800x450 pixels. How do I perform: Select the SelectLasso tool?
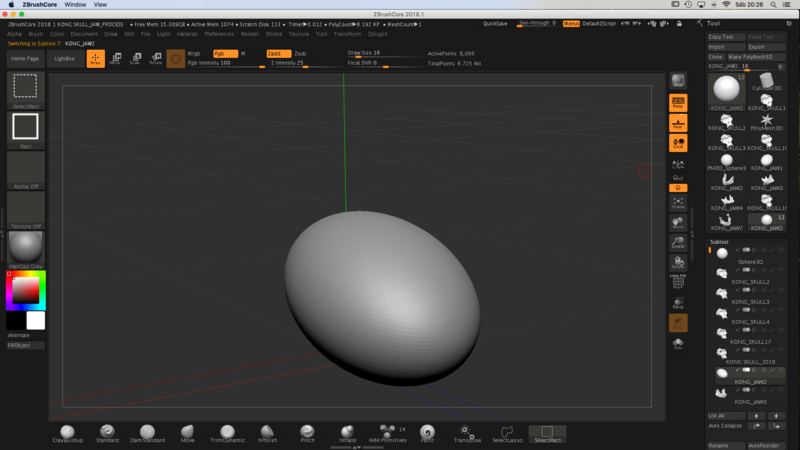pos(506,432)
